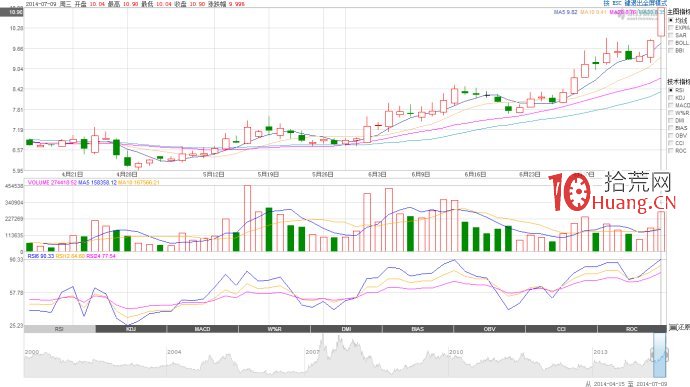Click the 5月19日 date label on the axis
Viewport: 690px width, 387px height.
click(x=268, y=175)
